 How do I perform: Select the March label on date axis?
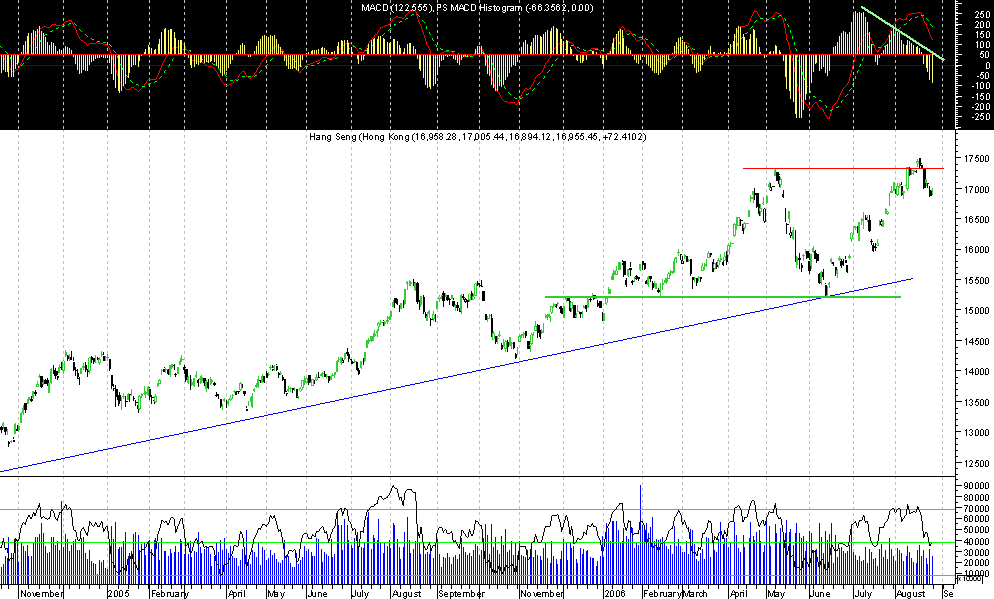pos(695,594)
